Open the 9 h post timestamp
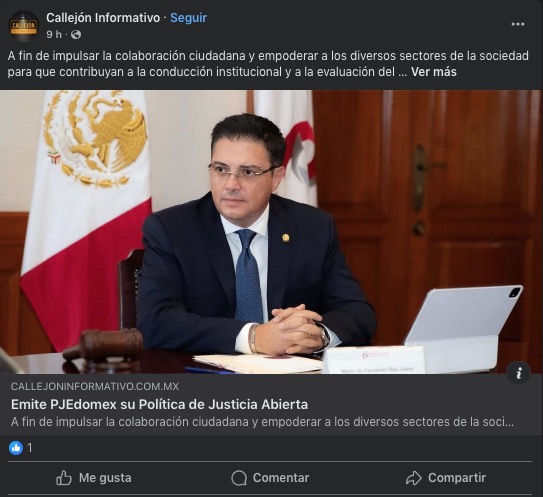 (x=54, y=35)
